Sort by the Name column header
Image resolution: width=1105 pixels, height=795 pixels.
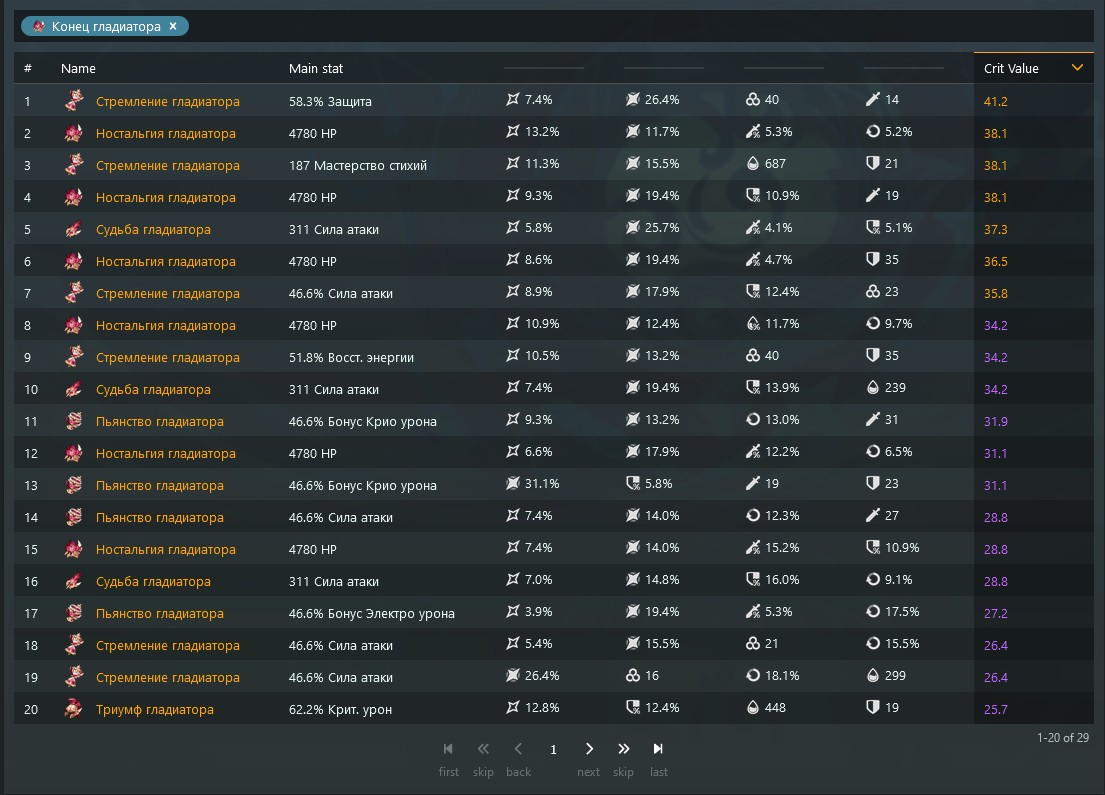tap(78, 68)
